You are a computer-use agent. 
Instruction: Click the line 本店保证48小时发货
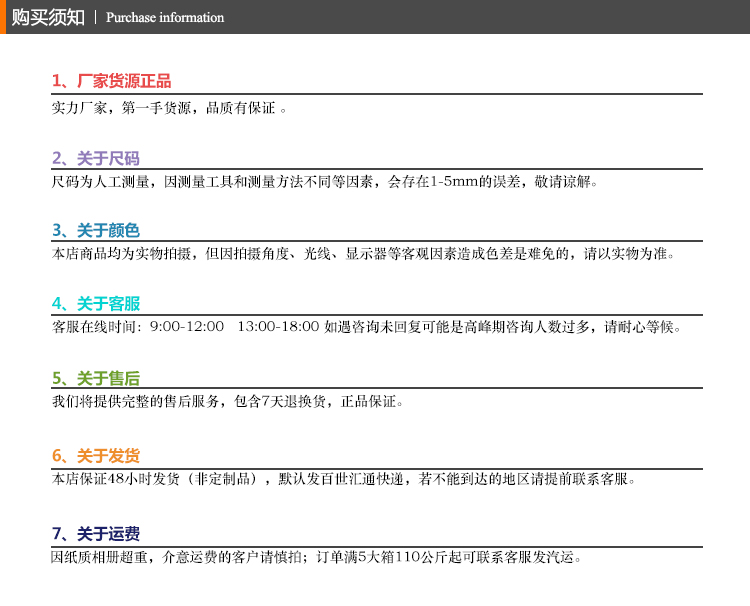[343, 478]
